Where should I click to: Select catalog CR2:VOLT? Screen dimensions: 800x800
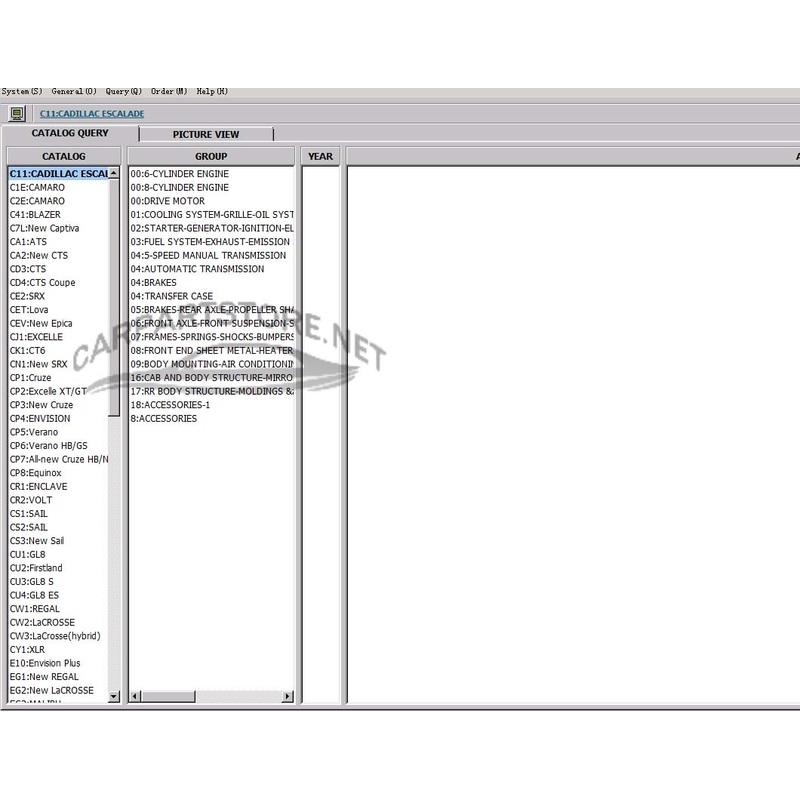31,500
